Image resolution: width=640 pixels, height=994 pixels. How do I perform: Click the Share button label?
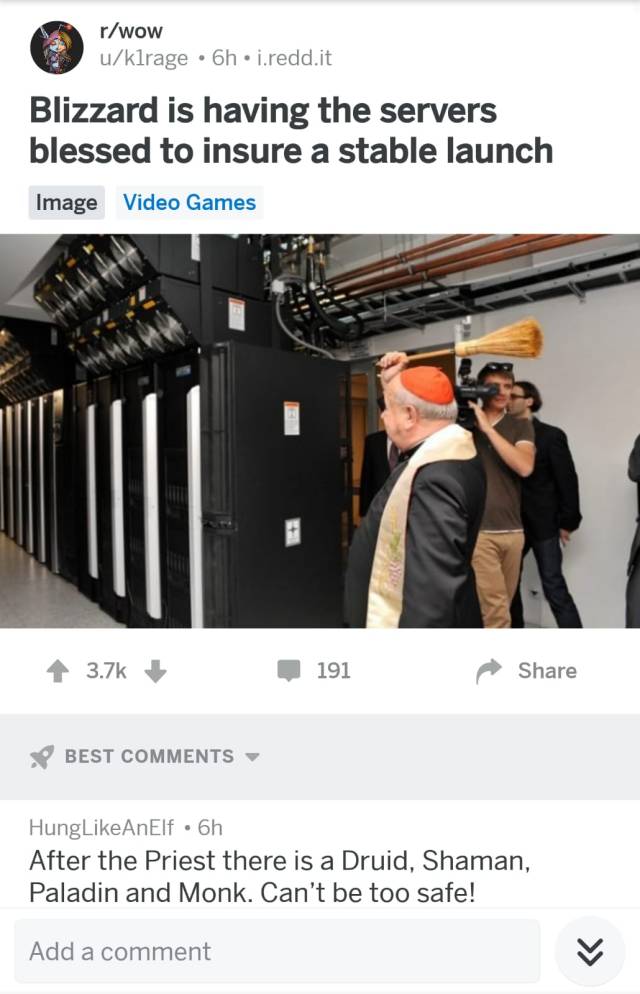tap(547, 671)
